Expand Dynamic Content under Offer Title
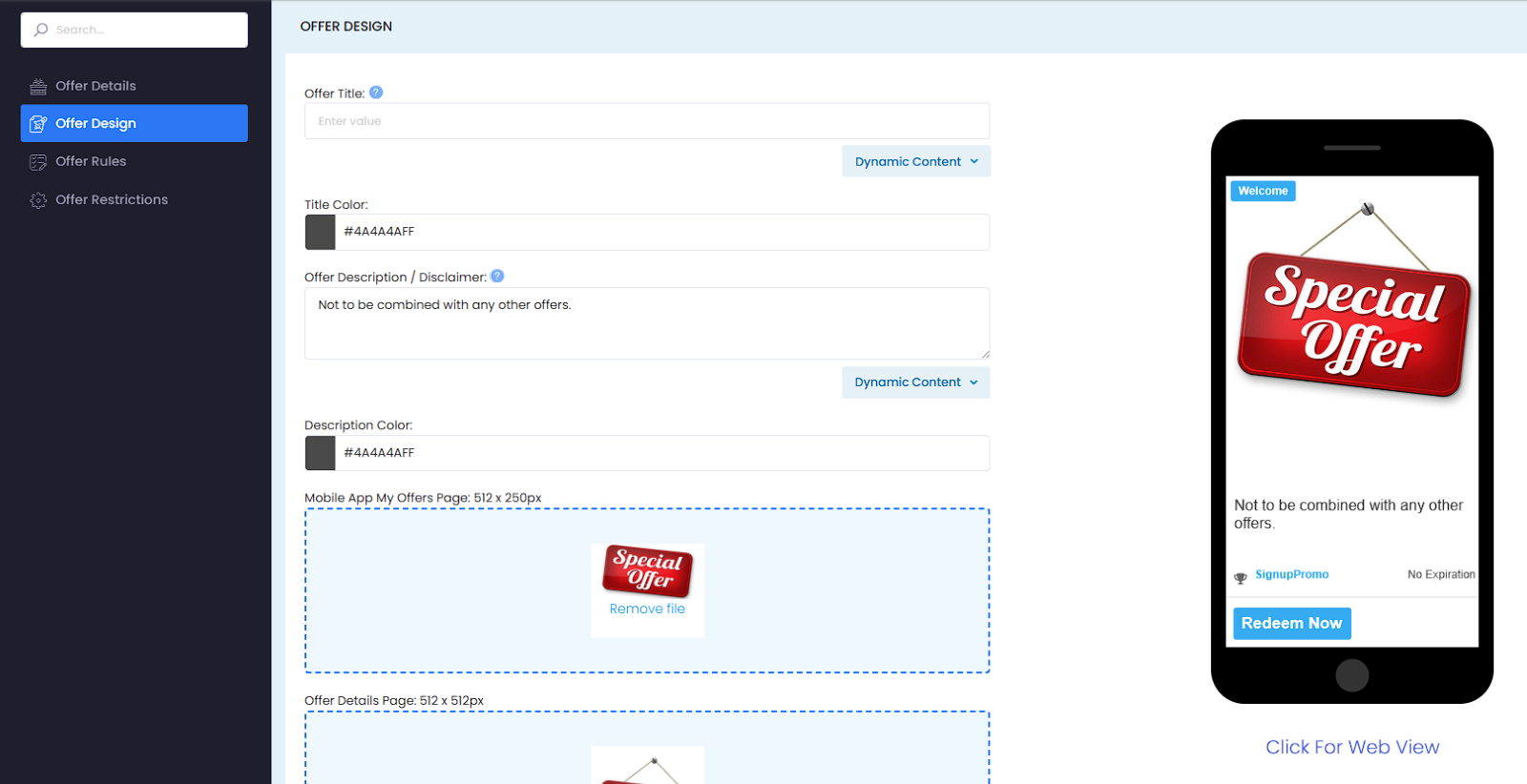 coord(916,161)
